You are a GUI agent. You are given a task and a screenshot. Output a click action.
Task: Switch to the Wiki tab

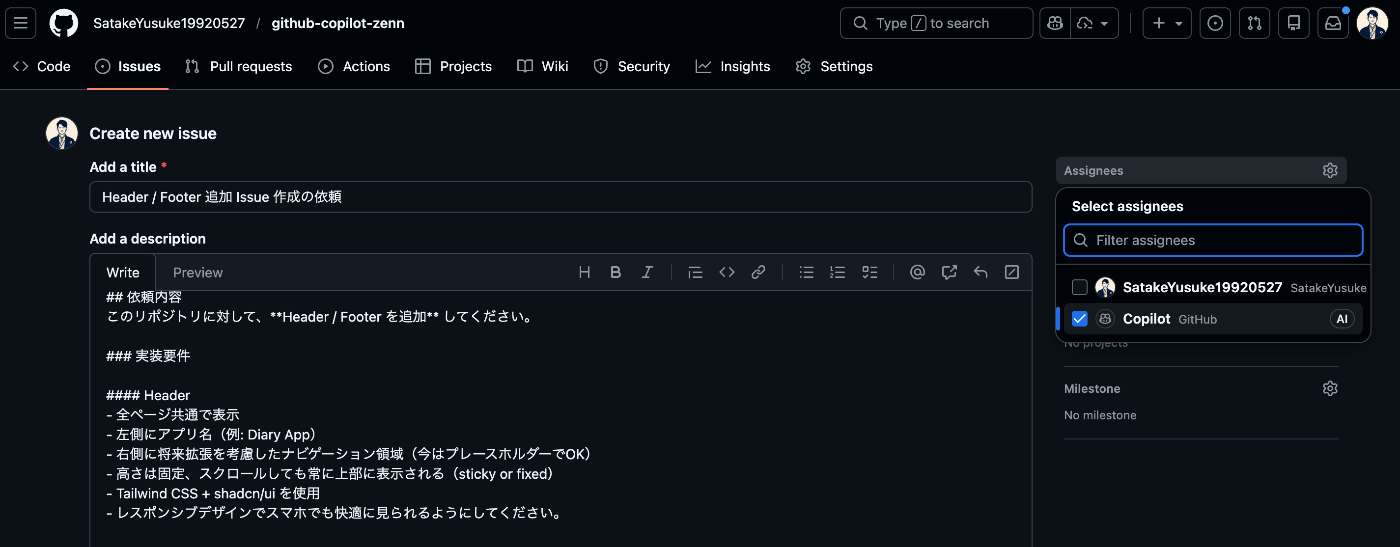click(x=543, y=66)
